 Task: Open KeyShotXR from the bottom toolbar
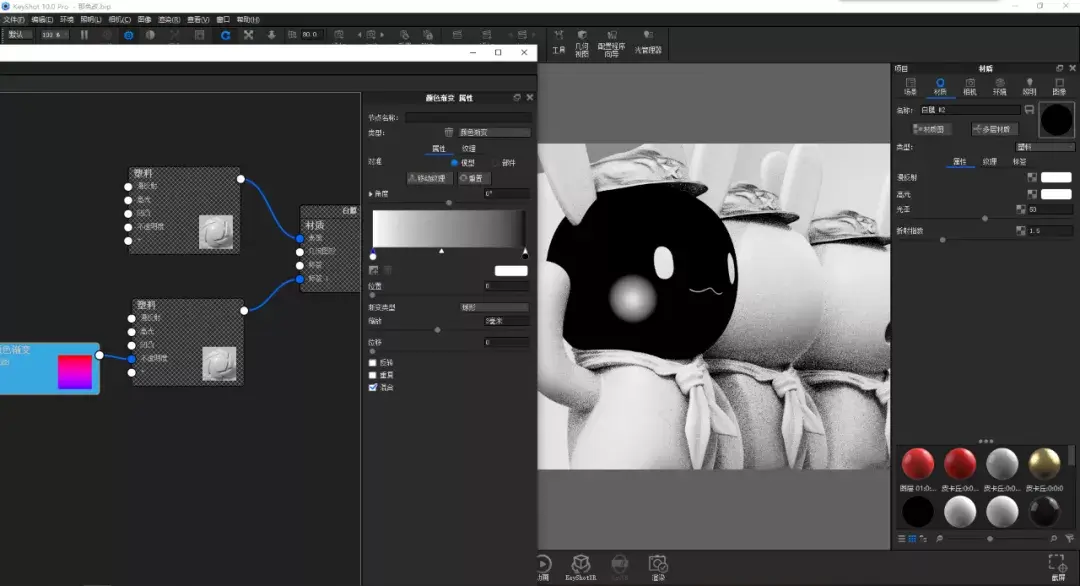581,567
